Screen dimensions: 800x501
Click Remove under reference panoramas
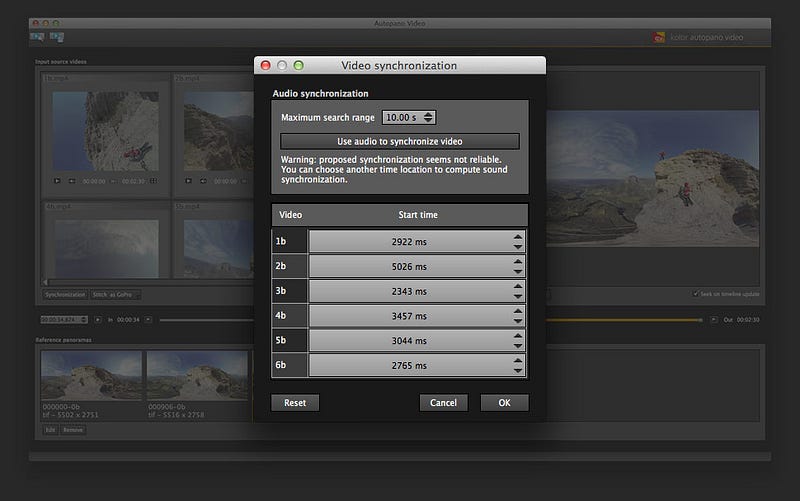pyautogui.click(x=73, y=430)
